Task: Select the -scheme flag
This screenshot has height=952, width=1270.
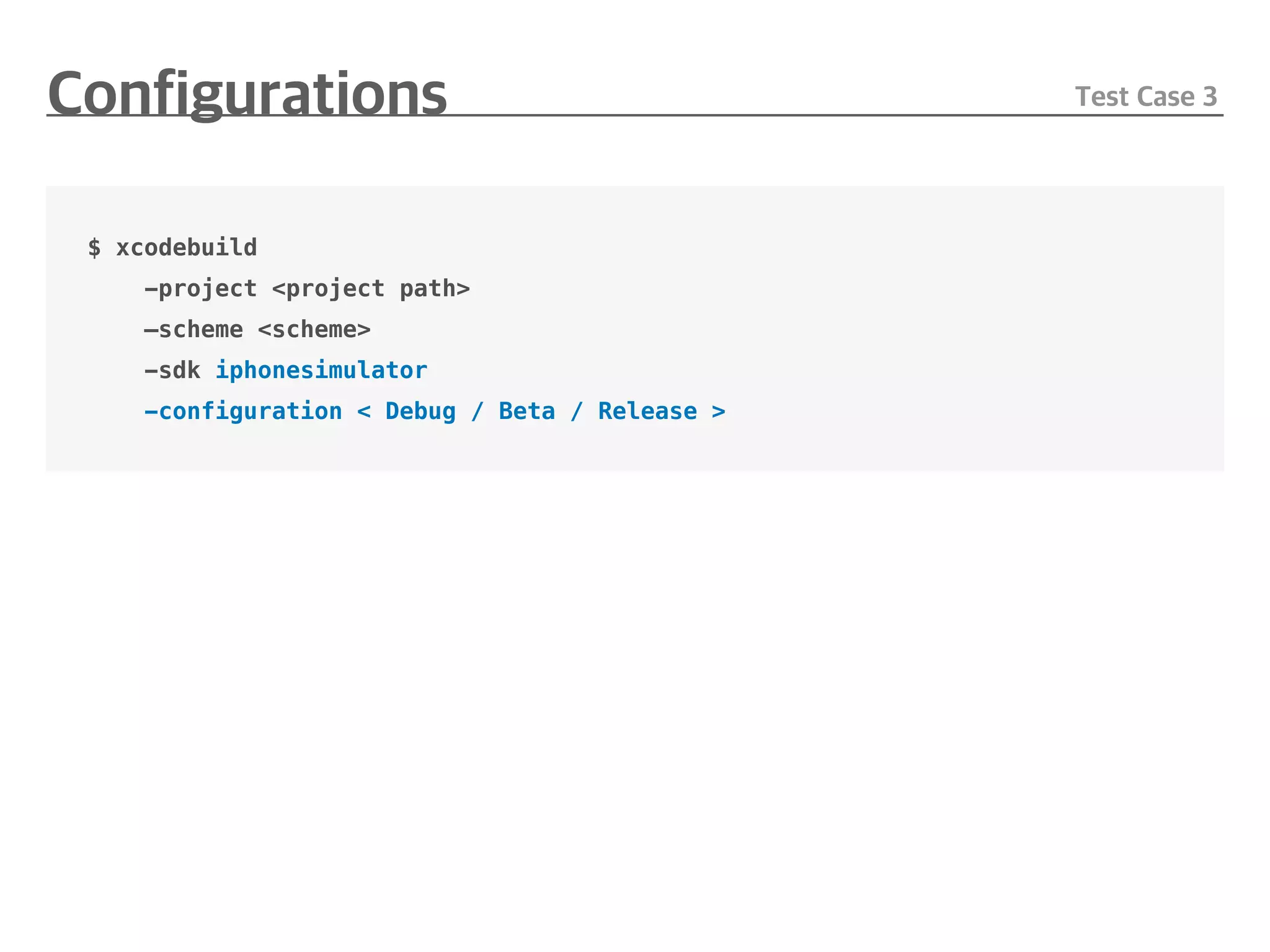Action: pyautogui.click(x=193, y=330)
